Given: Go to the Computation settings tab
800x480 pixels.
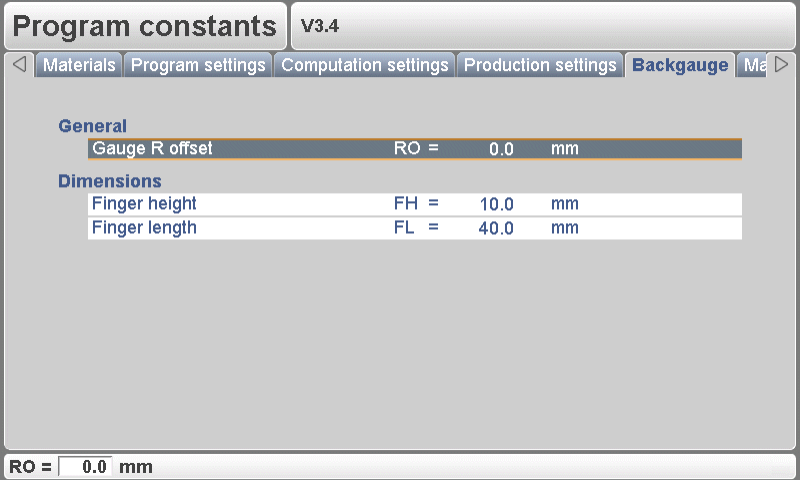Looking at the screenshot, I should tap(365, 66).
